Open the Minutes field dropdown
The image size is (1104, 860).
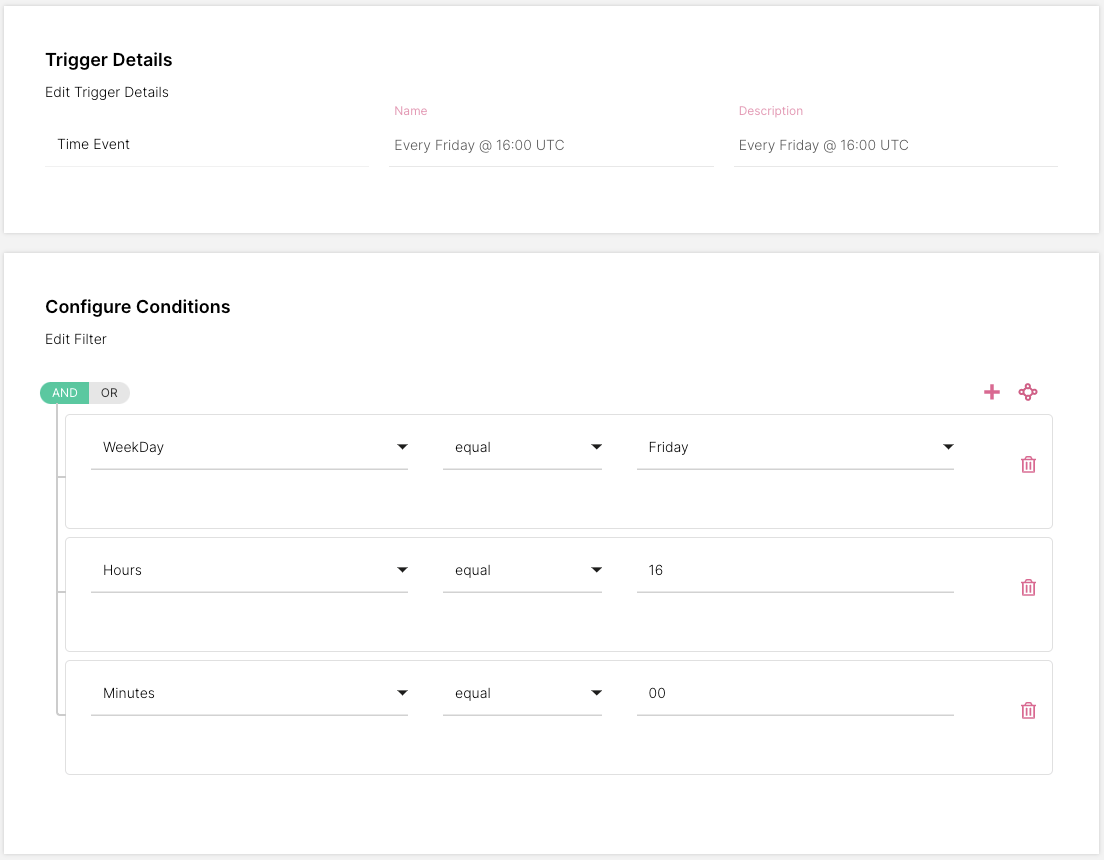pyautogui.click(x=249, y=693)
